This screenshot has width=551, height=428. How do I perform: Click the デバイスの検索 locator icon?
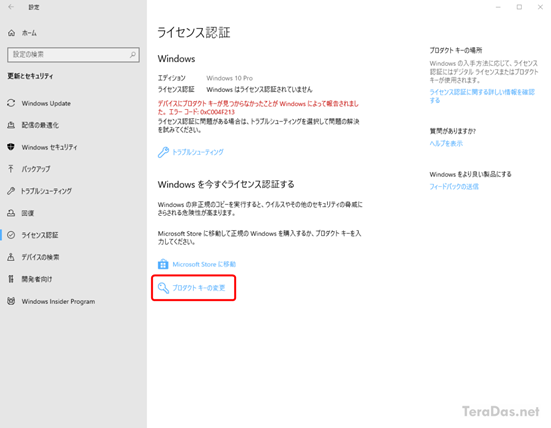(x=11, y=257)
